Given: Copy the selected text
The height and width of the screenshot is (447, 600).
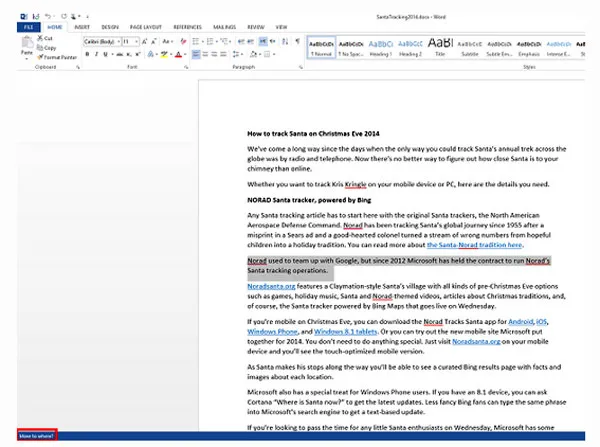Looking at the screenshot, I should pyautogui.click(x=47, y=48).
